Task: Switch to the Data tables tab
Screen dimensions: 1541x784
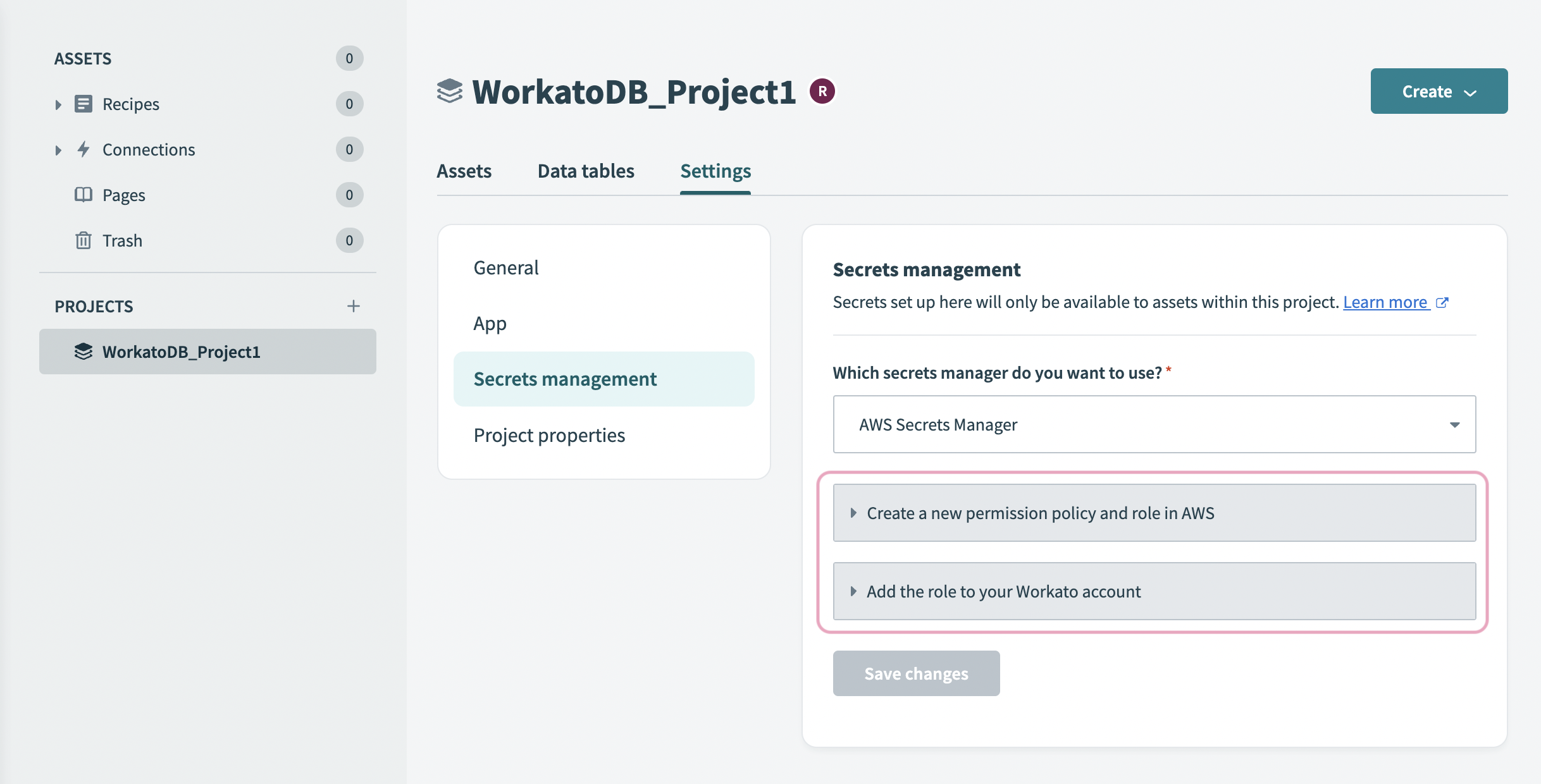Action: [585, 171]
